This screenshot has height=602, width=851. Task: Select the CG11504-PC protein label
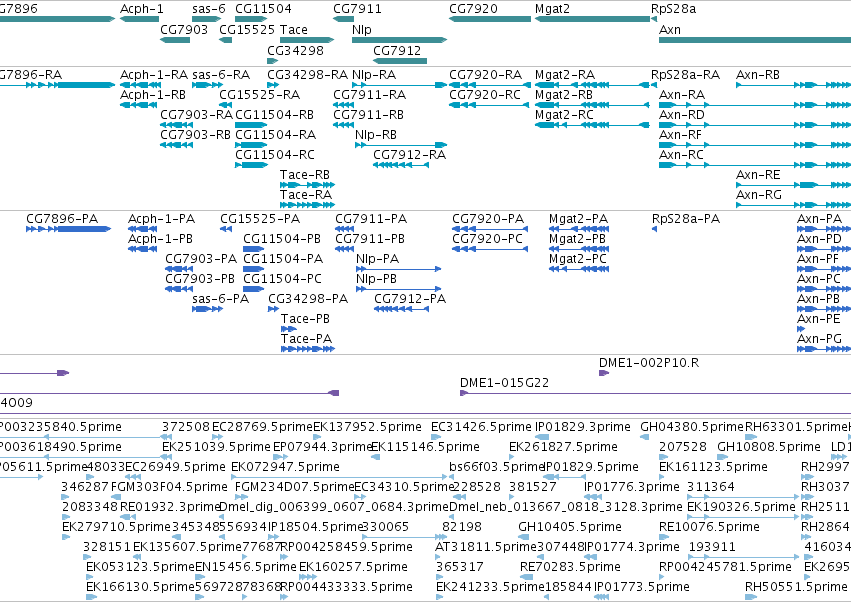(x=283, y=279)
